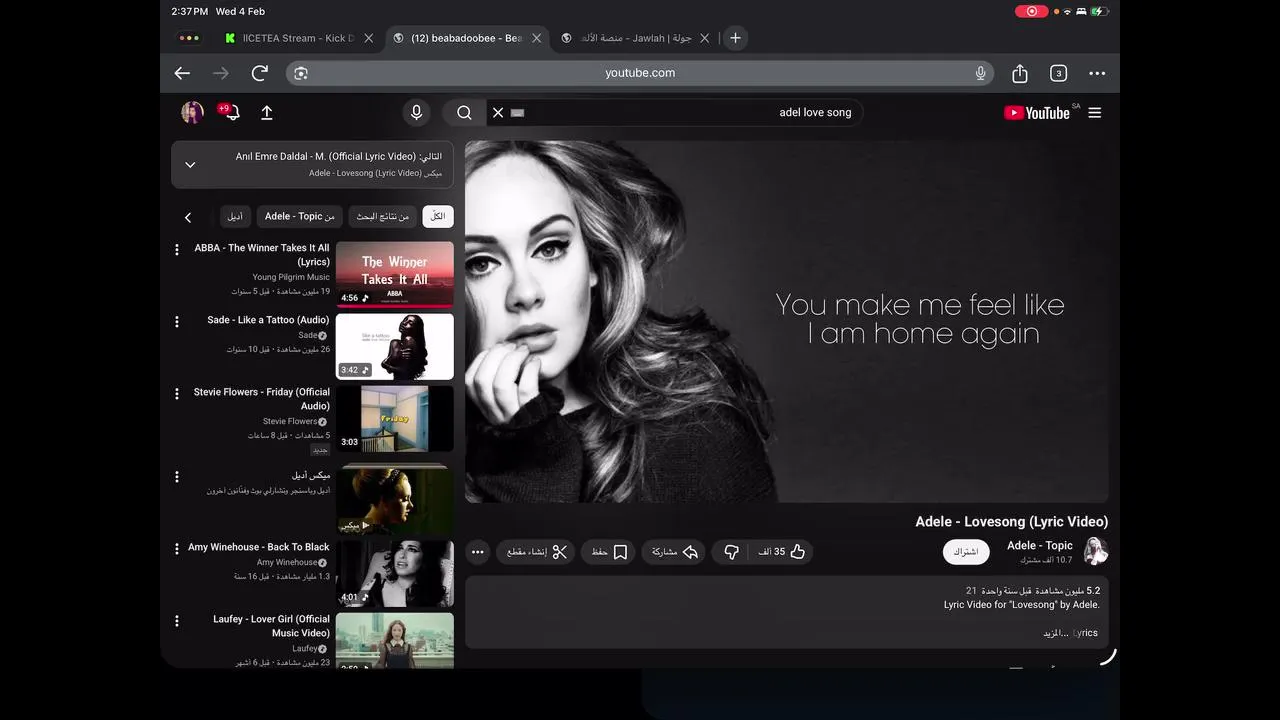Click the youtube.com address bar
Viewport: 1280px width, 720px height.
click(640, 73)
